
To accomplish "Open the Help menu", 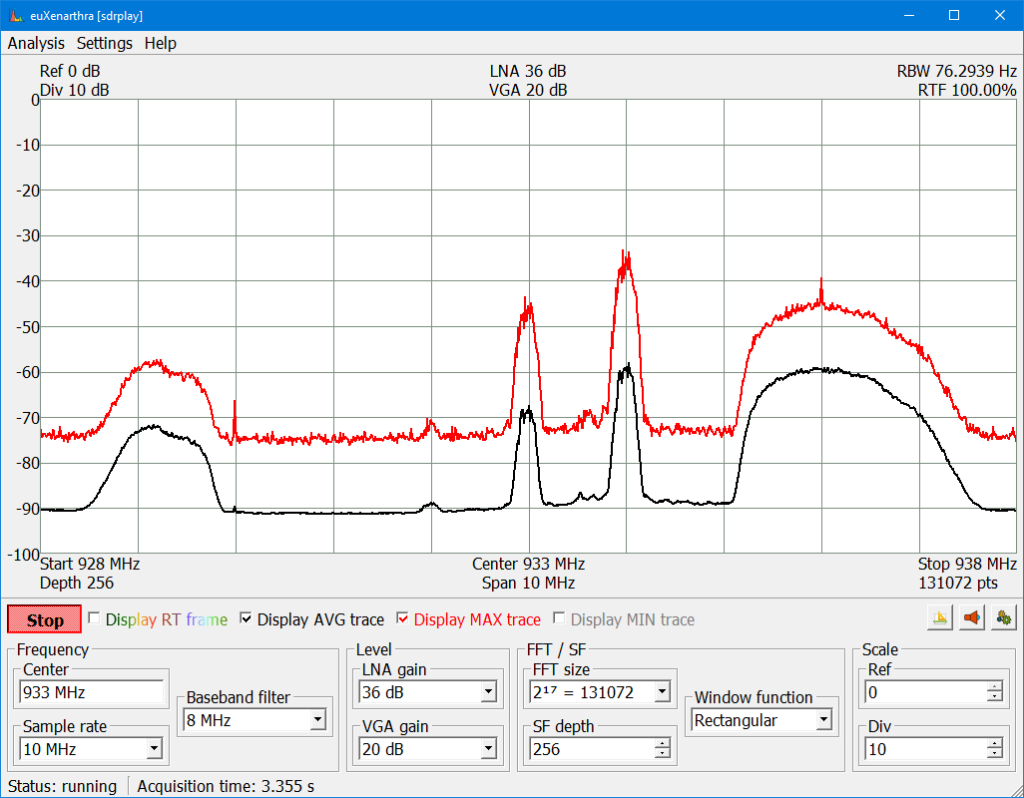I will (160, 43).
